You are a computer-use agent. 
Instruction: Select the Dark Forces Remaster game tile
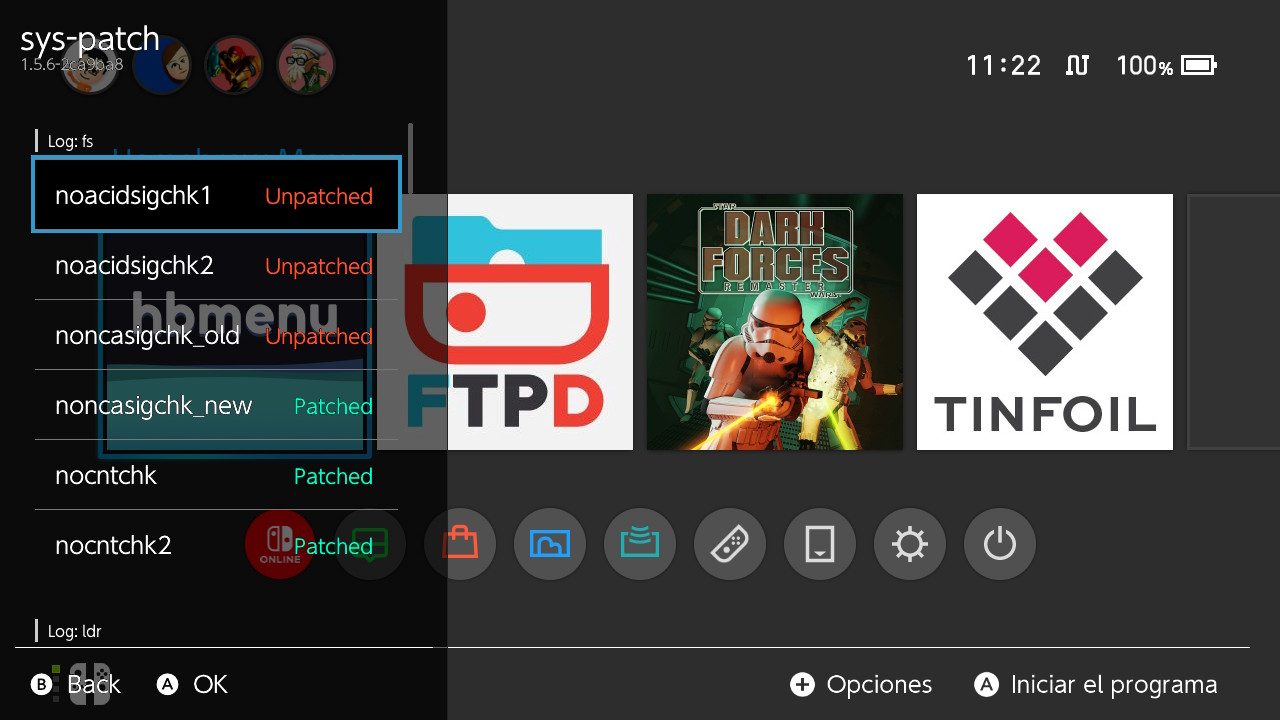(x=775, y=322)
